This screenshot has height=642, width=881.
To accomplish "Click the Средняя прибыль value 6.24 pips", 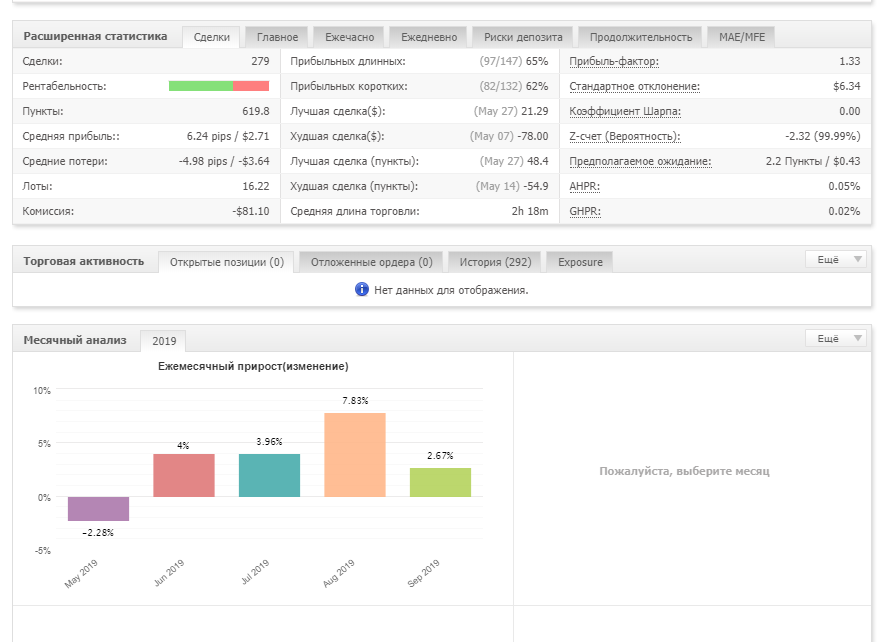I will click(209, 136).
